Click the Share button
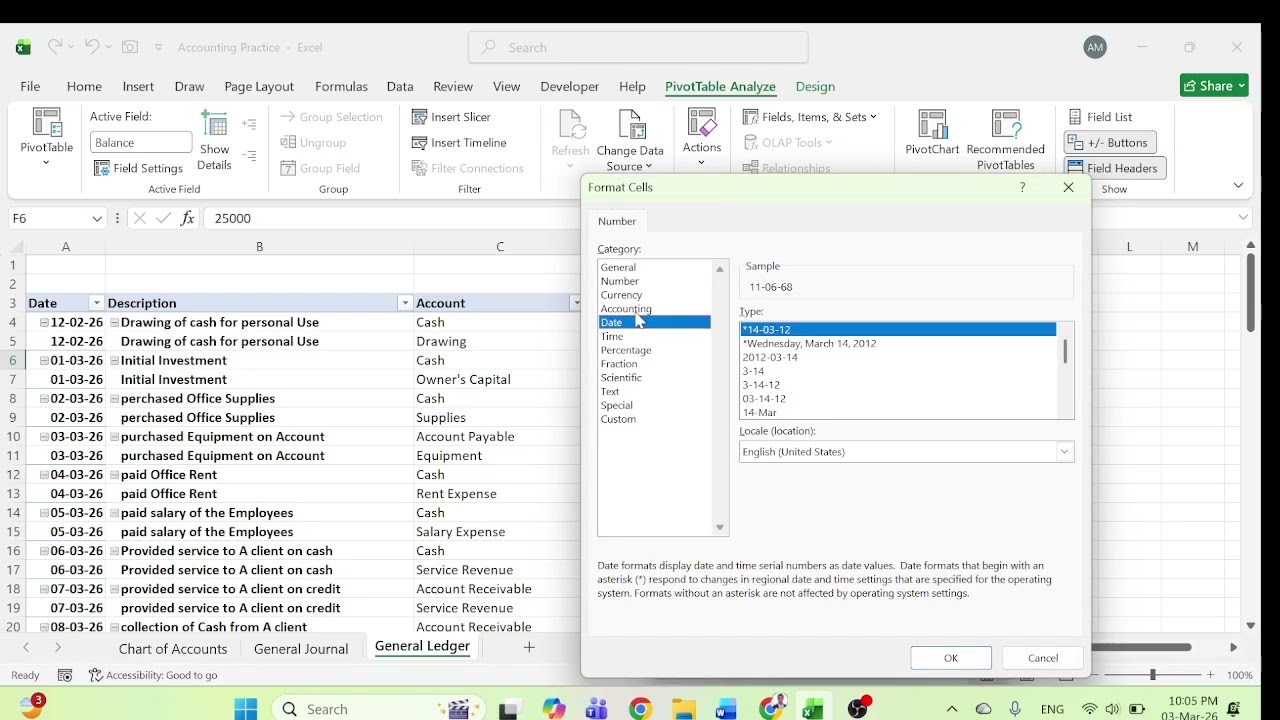Viewport: 1280px width, 720px height. pyautogui.click(x=1214, y=86)
